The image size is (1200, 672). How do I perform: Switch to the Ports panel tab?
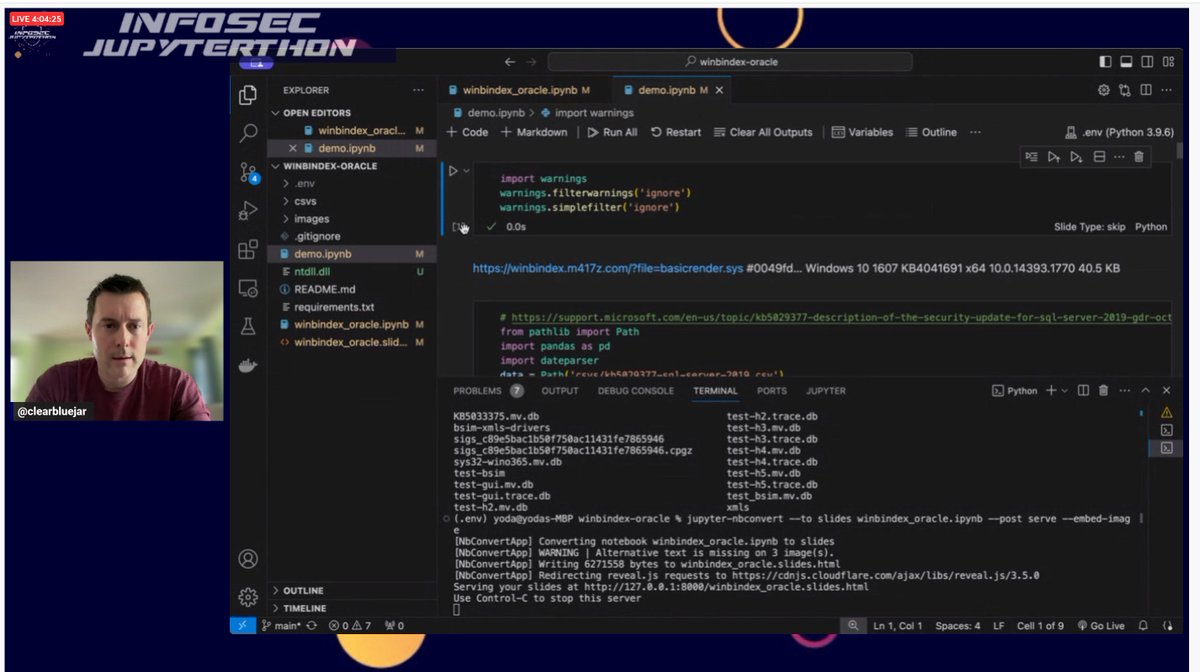pyautogui.click(x=771, y=391)
